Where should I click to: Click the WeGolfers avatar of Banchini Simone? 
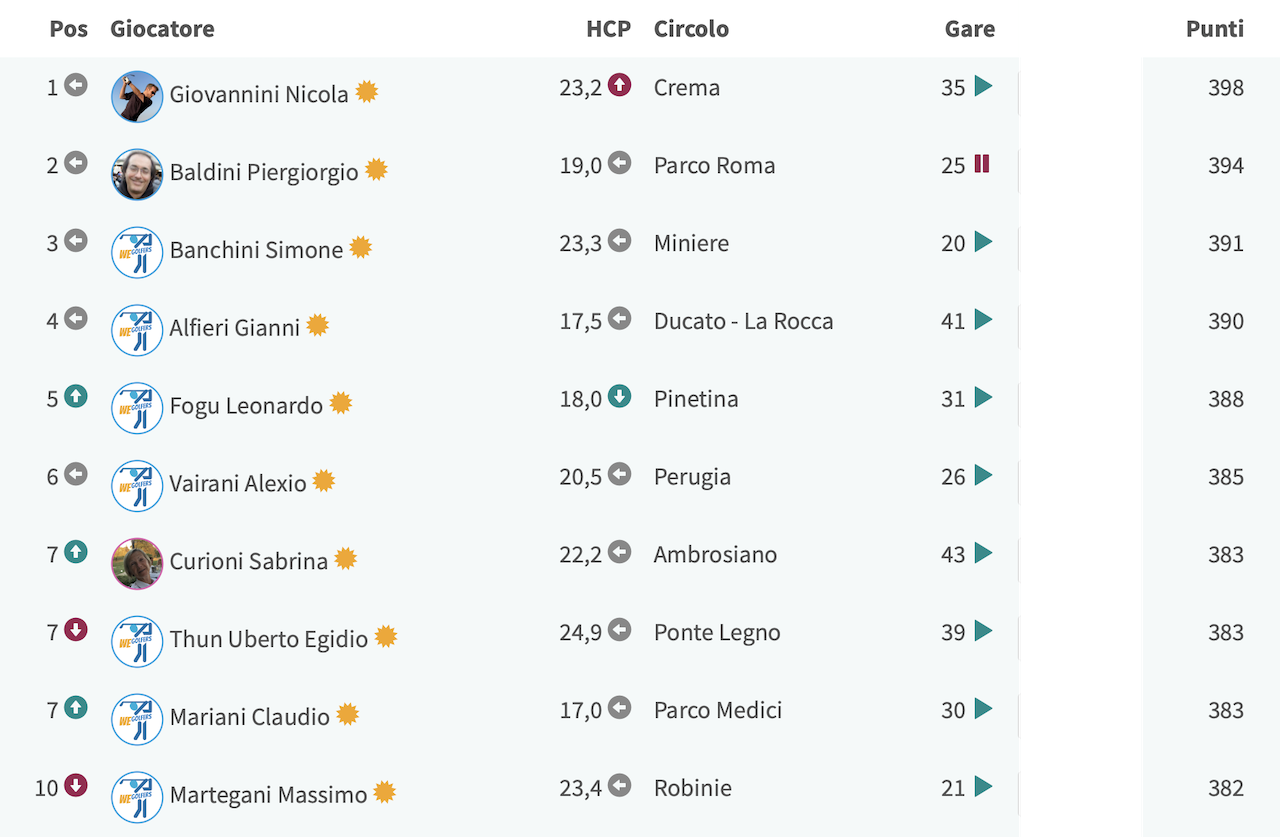[x=137, y=252]
